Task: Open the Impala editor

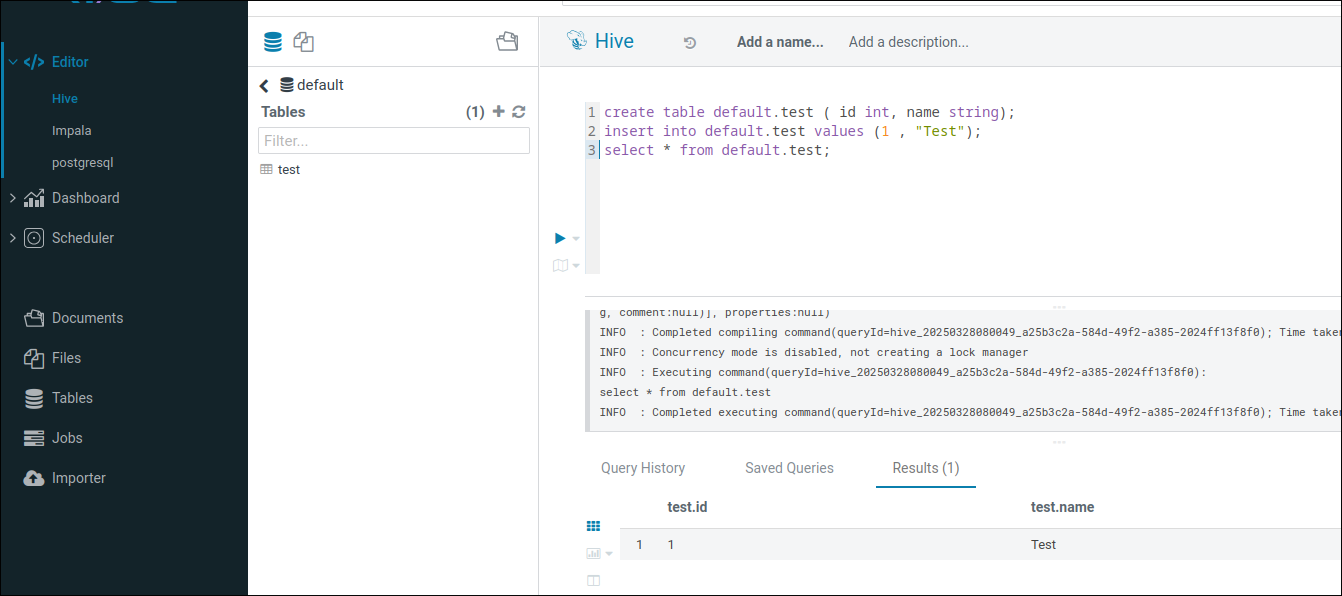Action: pyautogui.click(x=72, y=131)
